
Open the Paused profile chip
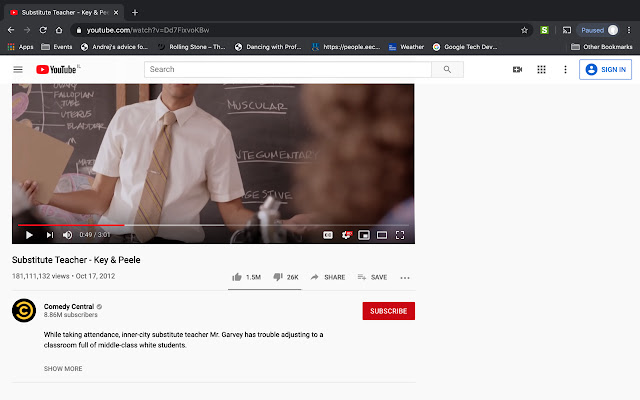[598, 30]
